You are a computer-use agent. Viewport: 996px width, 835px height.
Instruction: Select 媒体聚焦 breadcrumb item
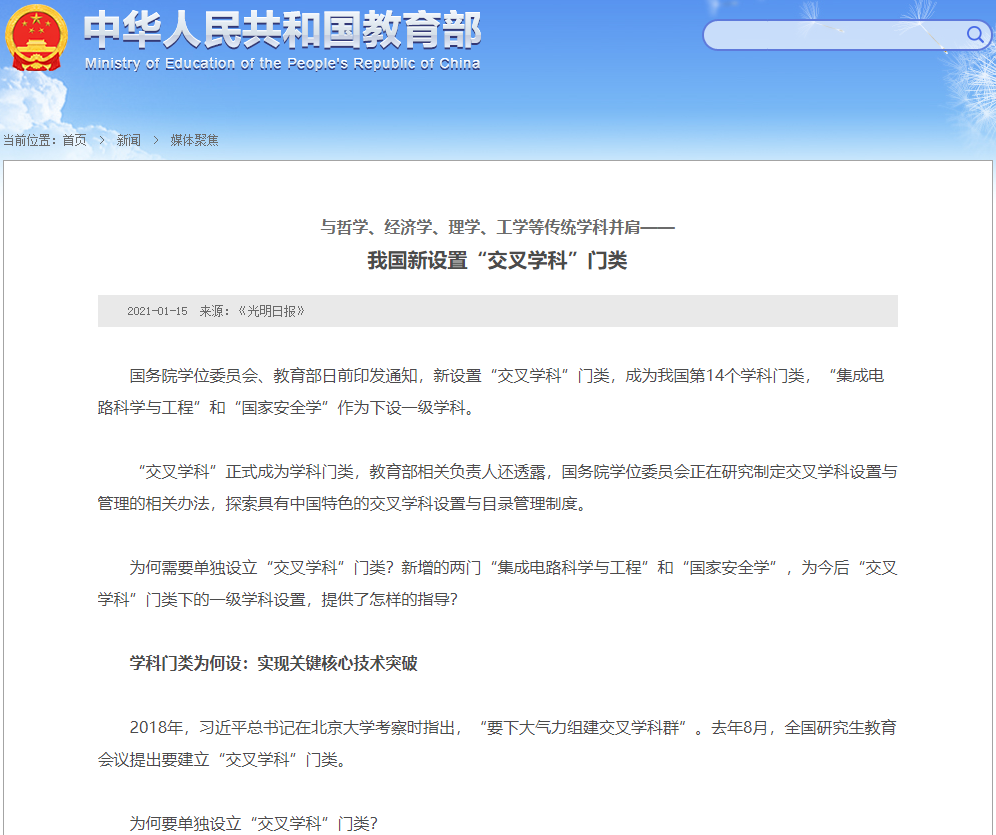click(x=194, y=140)
